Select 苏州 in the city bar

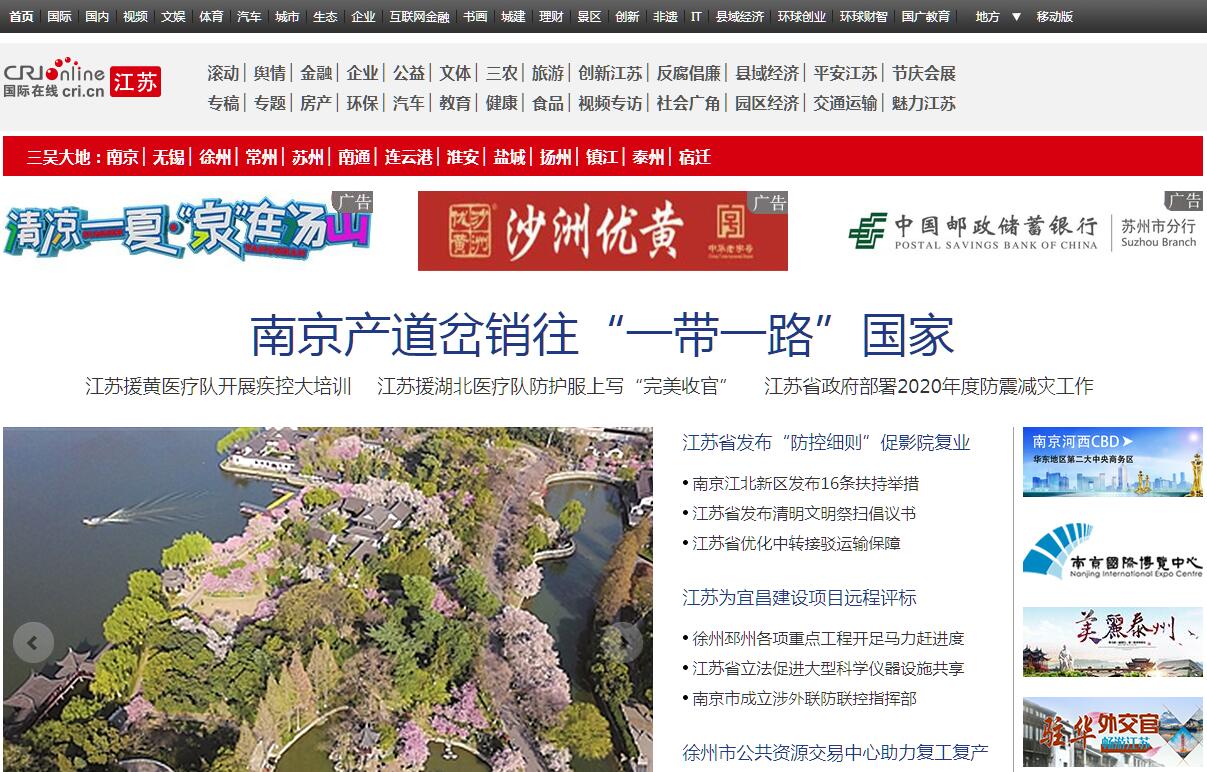pyautogui.click(x=308, y=157)
